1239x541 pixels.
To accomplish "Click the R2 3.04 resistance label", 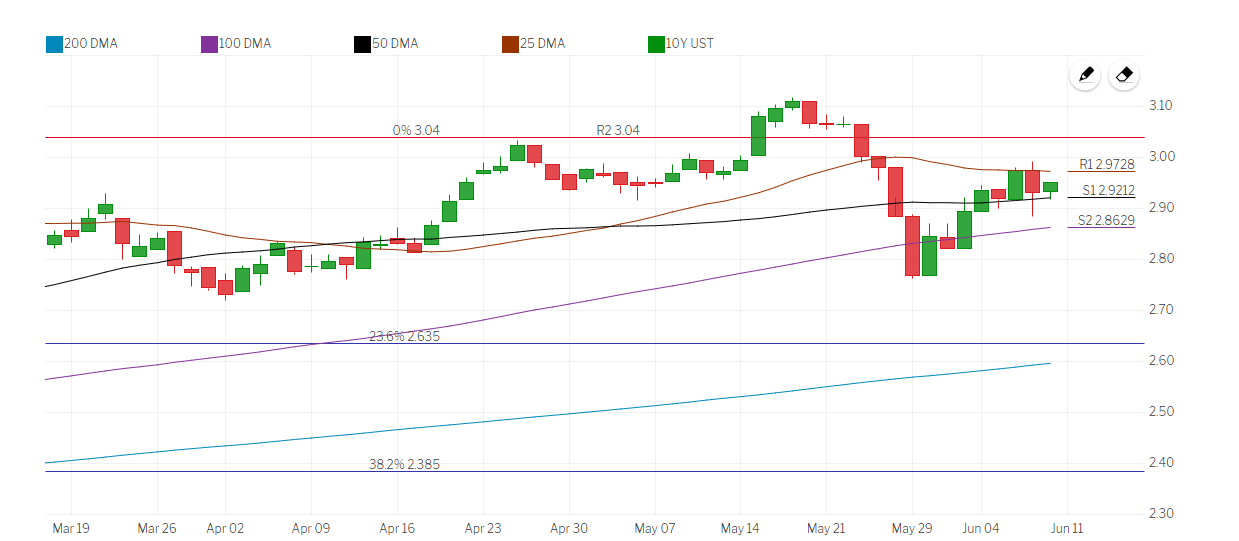I will click(618, 130).
